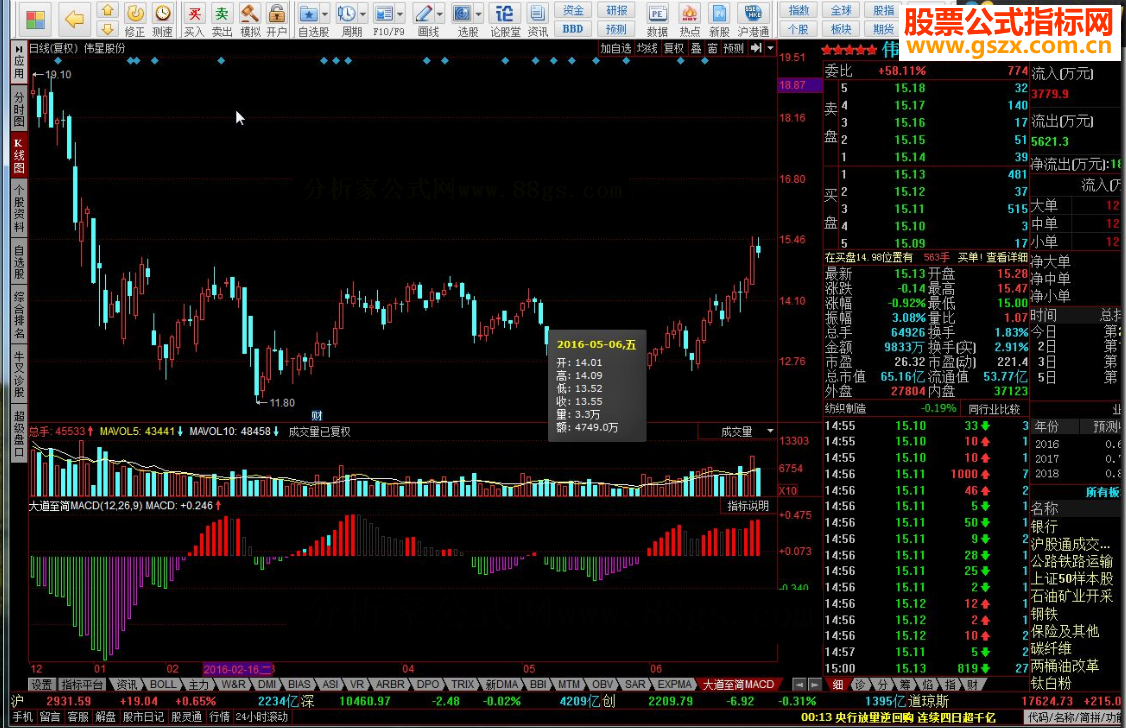Open the 论股堂 forum icon
The width and height of the screenshot is (1126, 728).
[505, 20]
